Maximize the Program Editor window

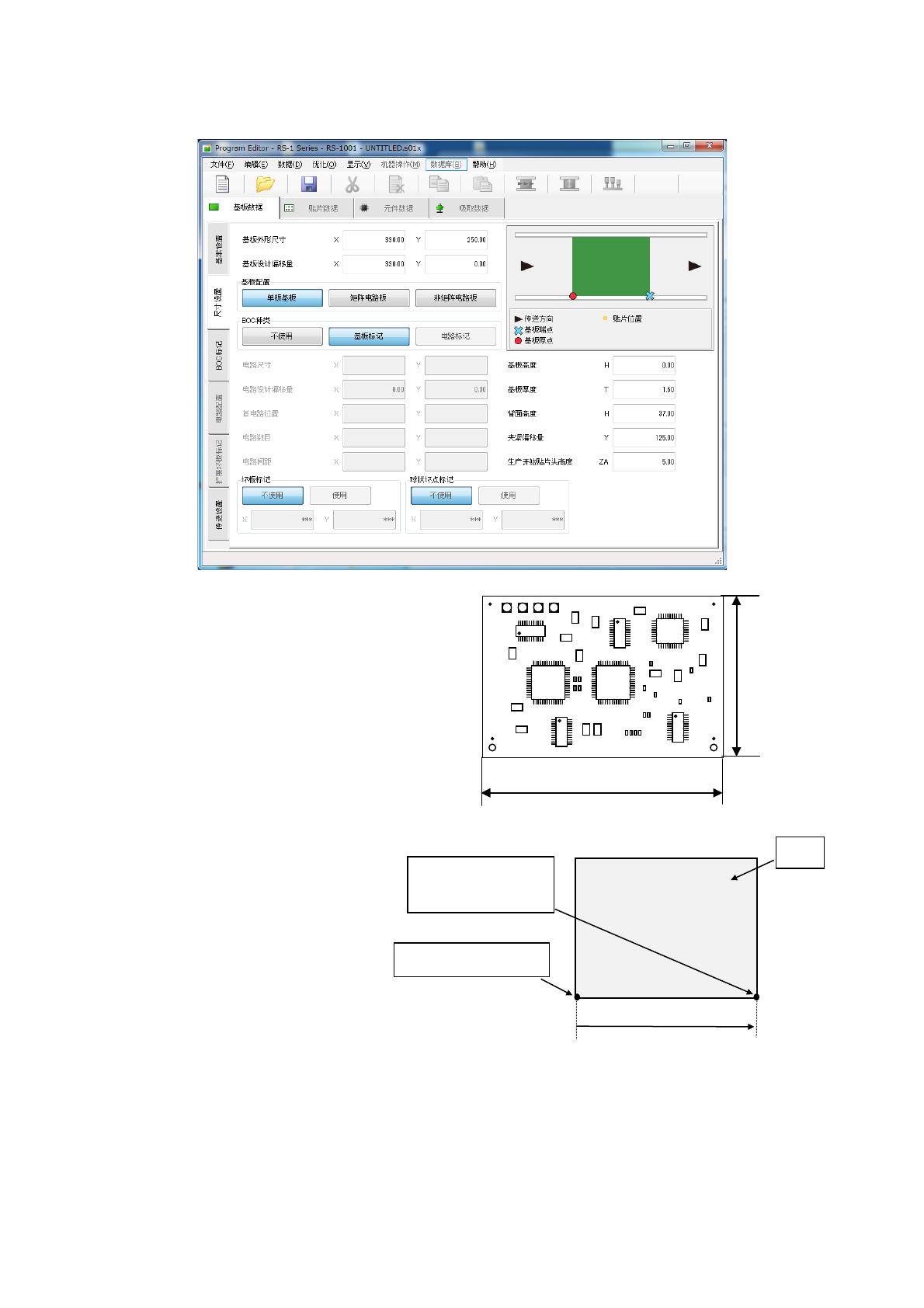[687, 145]
